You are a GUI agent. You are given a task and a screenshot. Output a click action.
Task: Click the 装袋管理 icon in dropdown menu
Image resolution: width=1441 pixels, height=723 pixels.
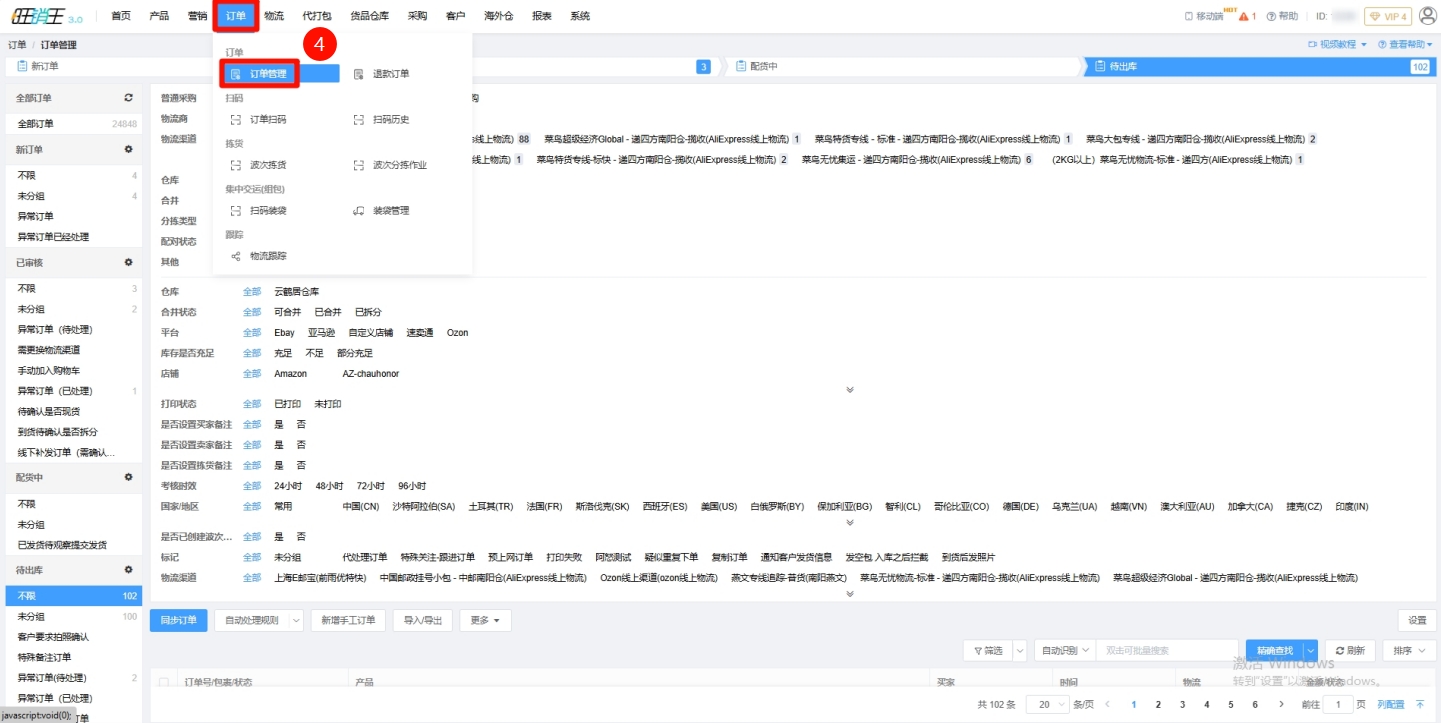[359, 211]
